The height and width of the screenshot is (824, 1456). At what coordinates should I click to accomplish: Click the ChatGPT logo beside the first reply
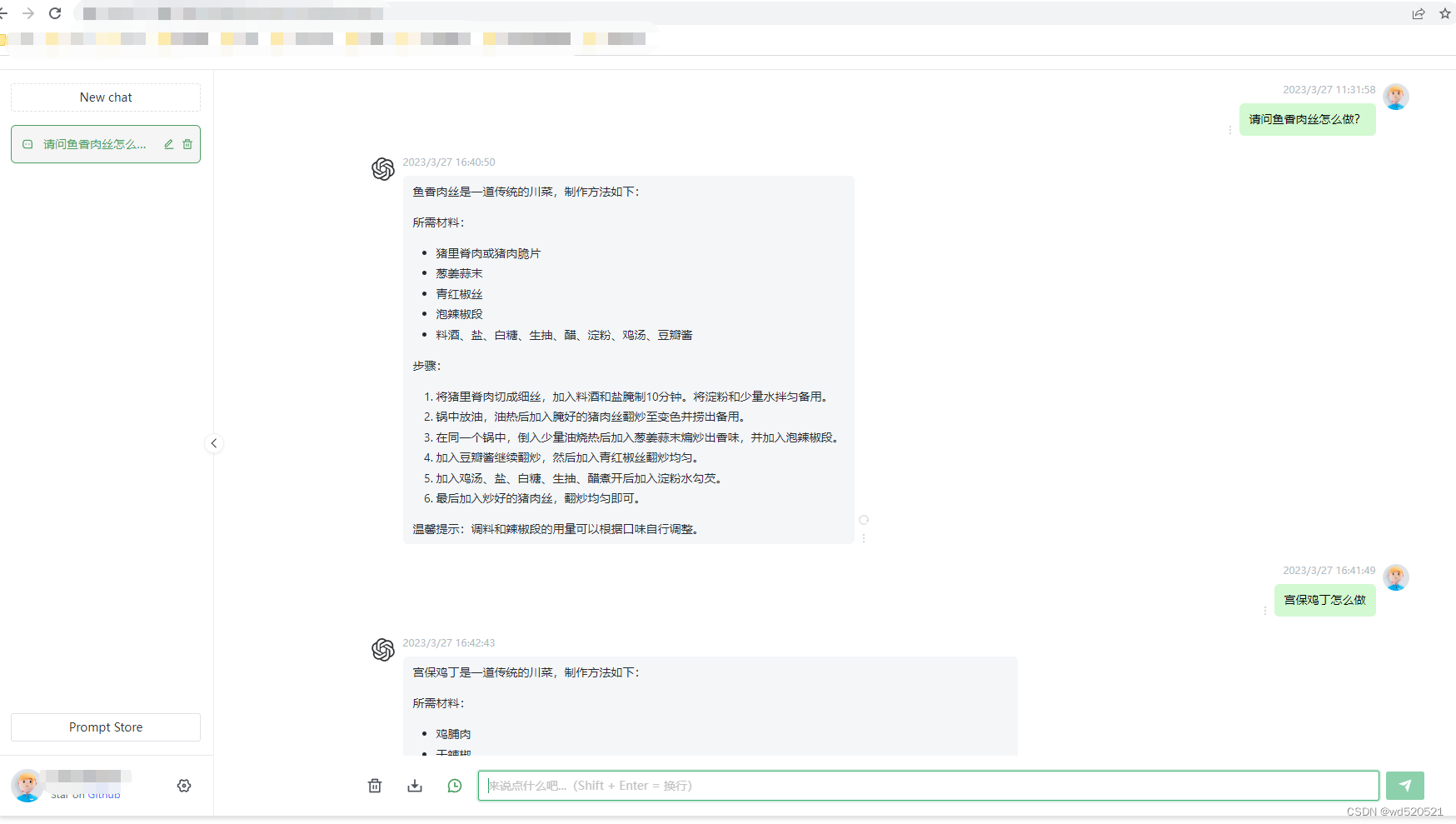[383, 169]
